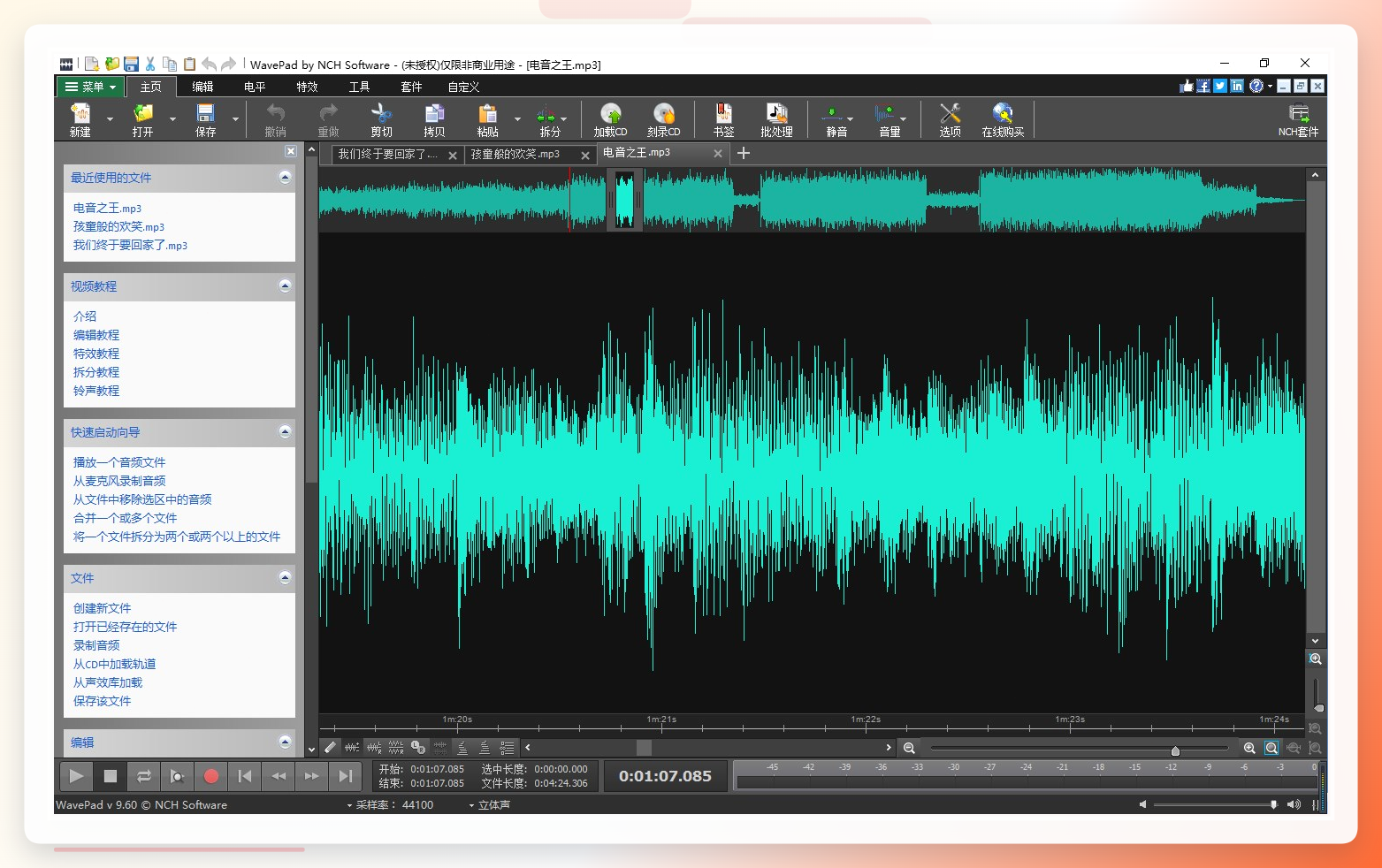Click the 在线购买 icon
The width and height of the screenshot is (1382, 868).
pos(1003,119)
